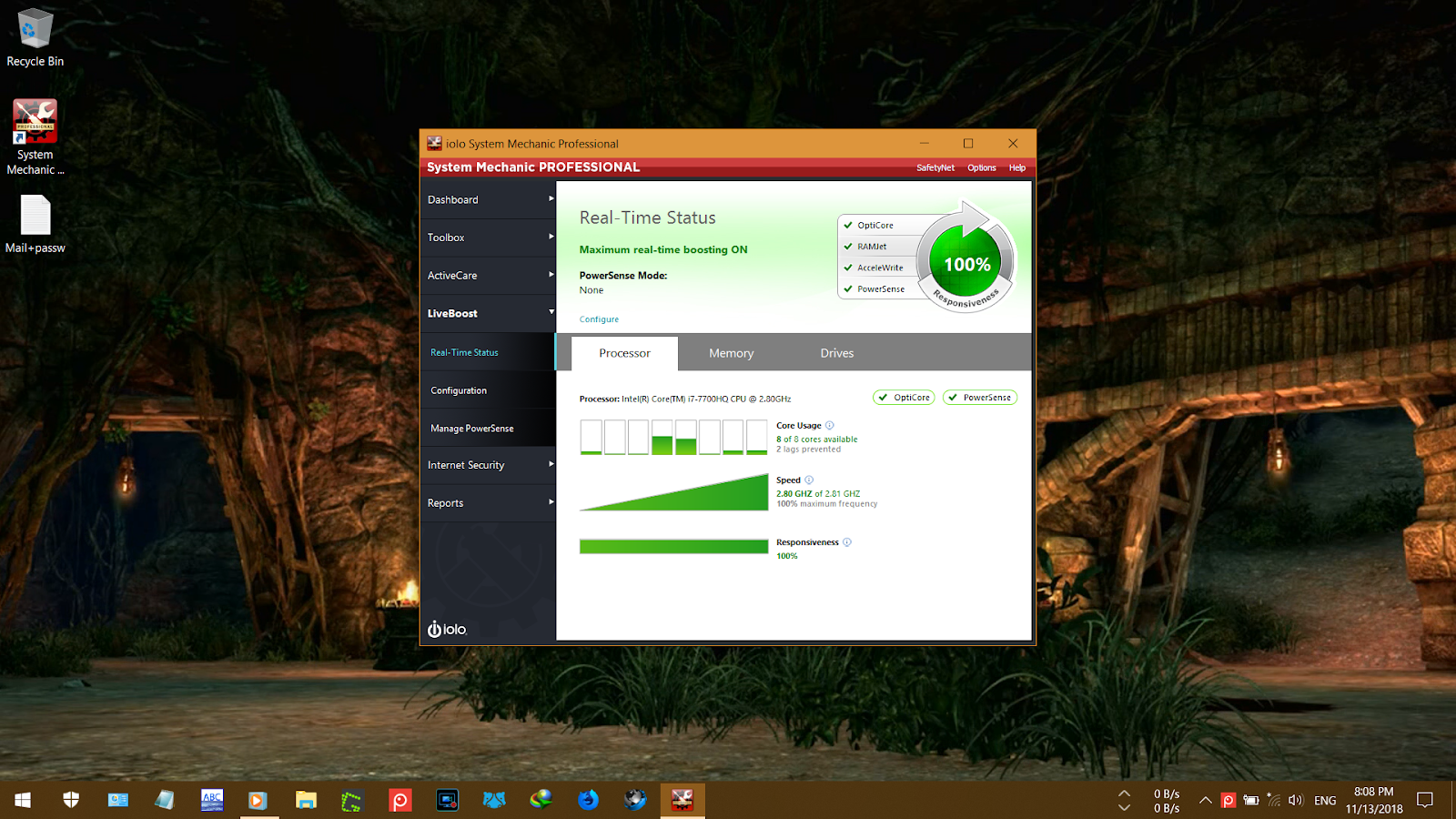Open the Action Center notifications icon
The image size is (1456, 819).
tap(1425, 800)
